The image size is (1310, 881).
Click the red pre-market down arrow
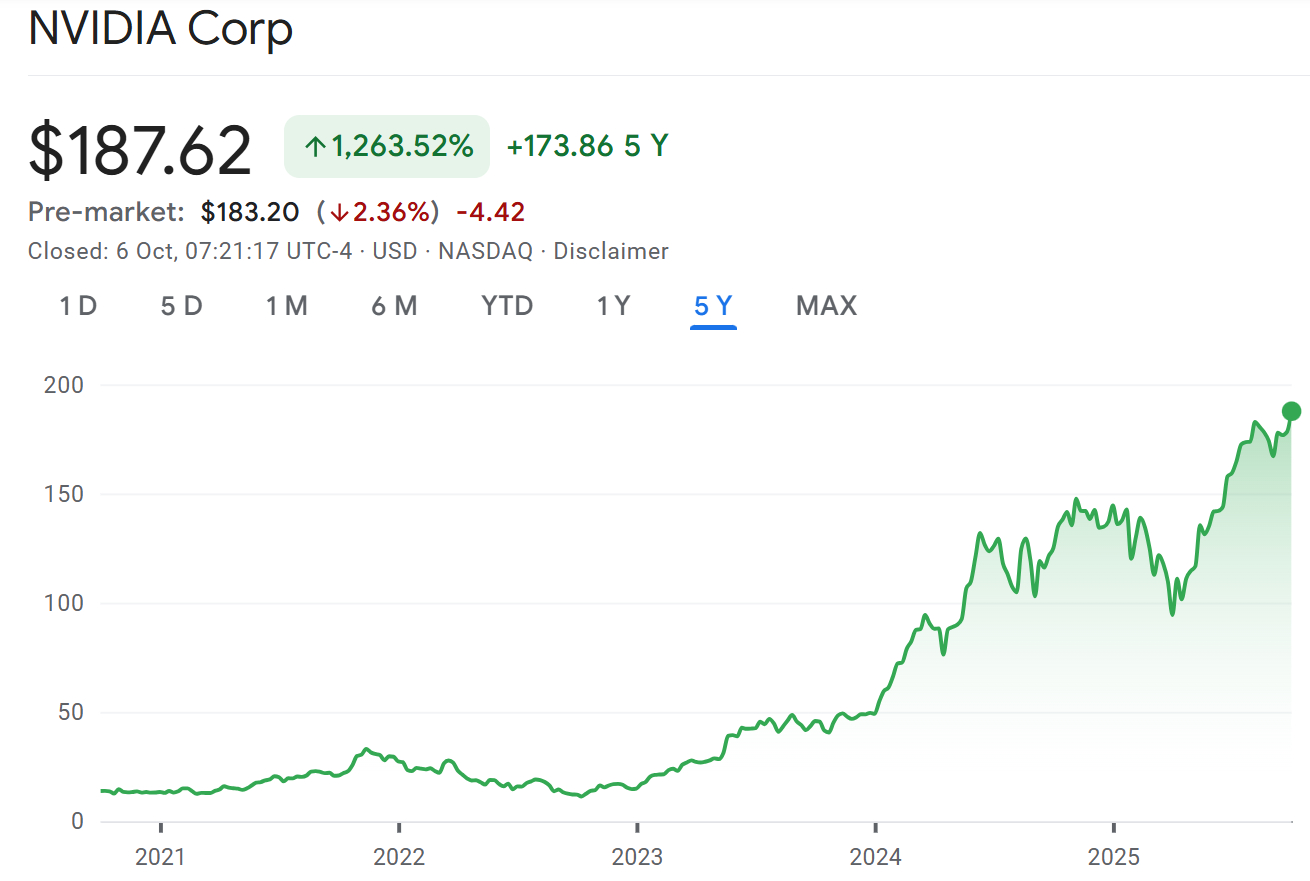click(339, 212)
